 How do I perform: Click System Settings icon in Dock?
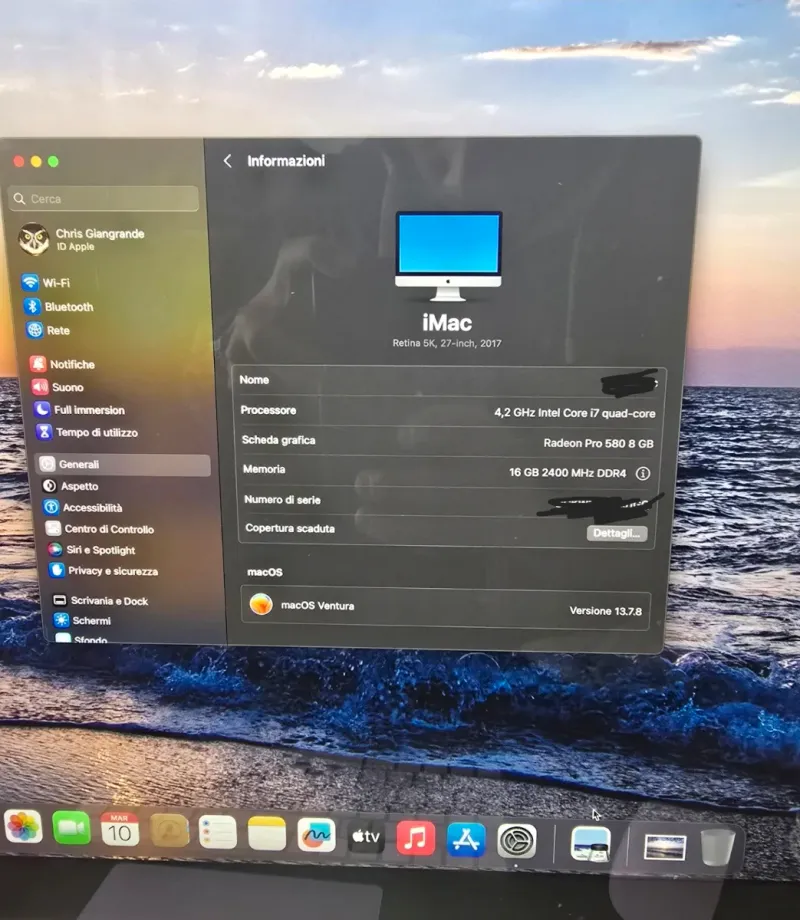coord(517,841)
